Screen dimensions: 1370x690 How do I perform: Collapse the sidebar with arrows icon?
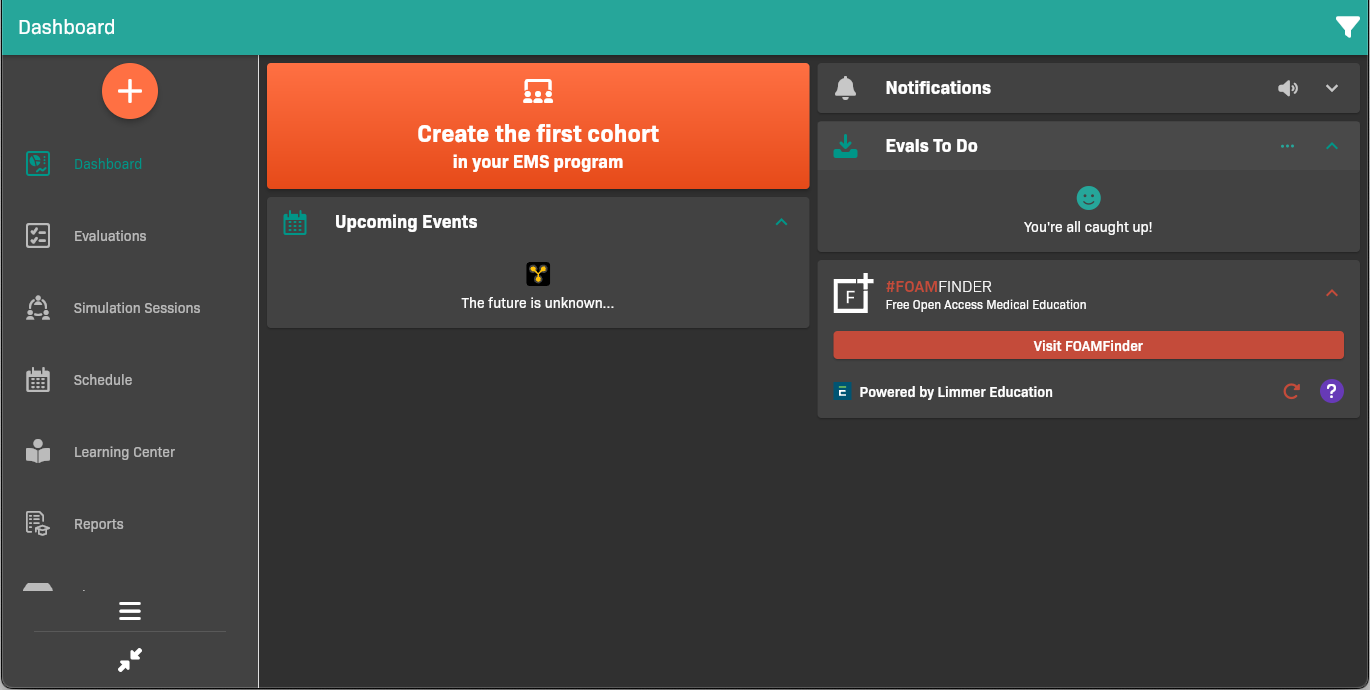130,660
